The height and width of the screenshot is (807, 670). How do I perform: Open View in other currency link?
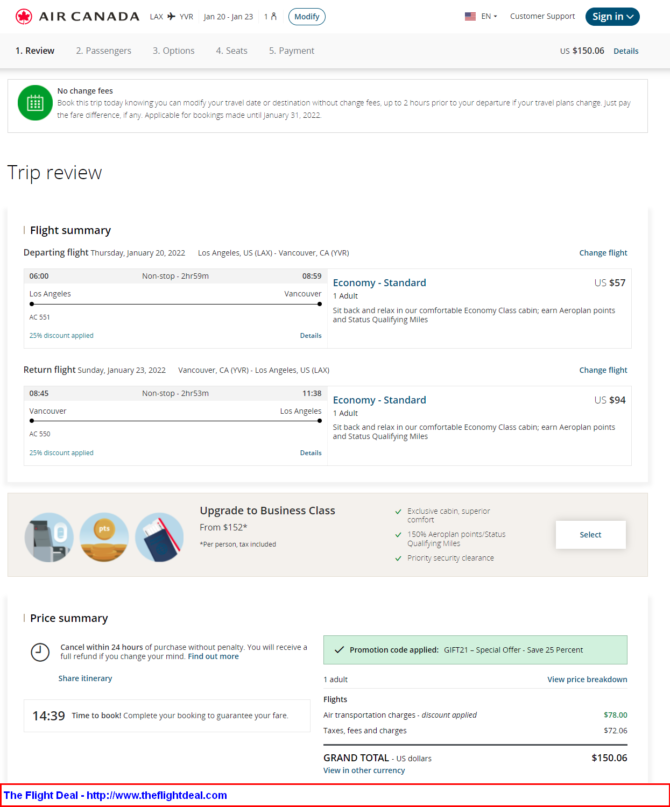click(364, 770)
